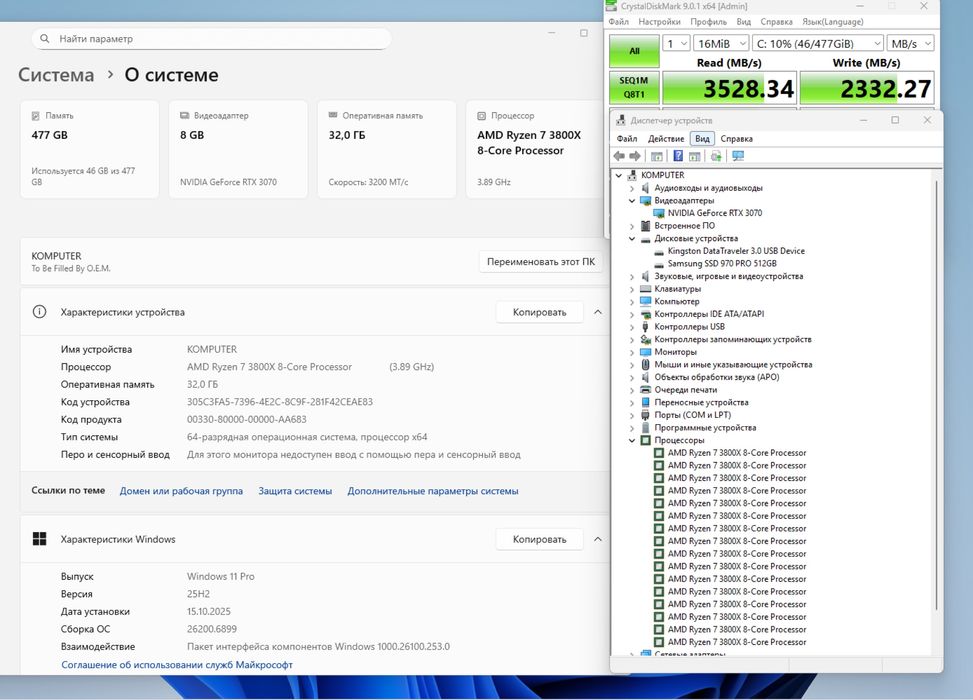Screen dimensions: 973x700
Task: Open Действие menu in Device Manager
Action: coord(666,138)
